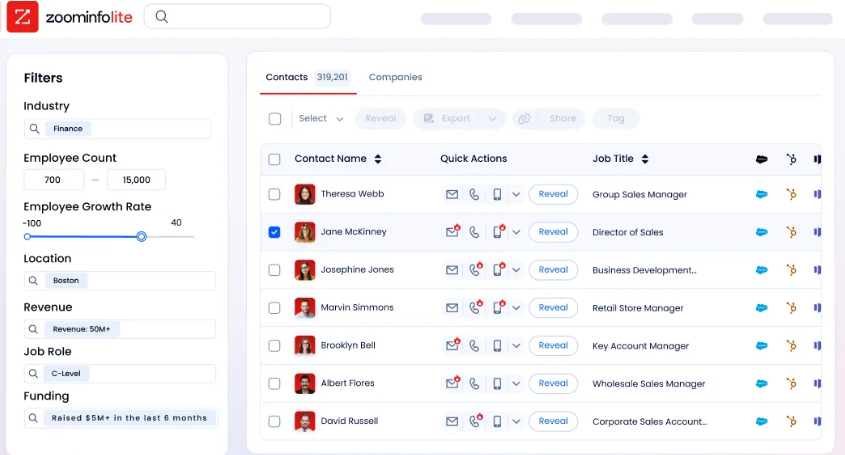Click Salesforce icon in David Russell row
Screen dimensions: 845x455
(761, 421)
